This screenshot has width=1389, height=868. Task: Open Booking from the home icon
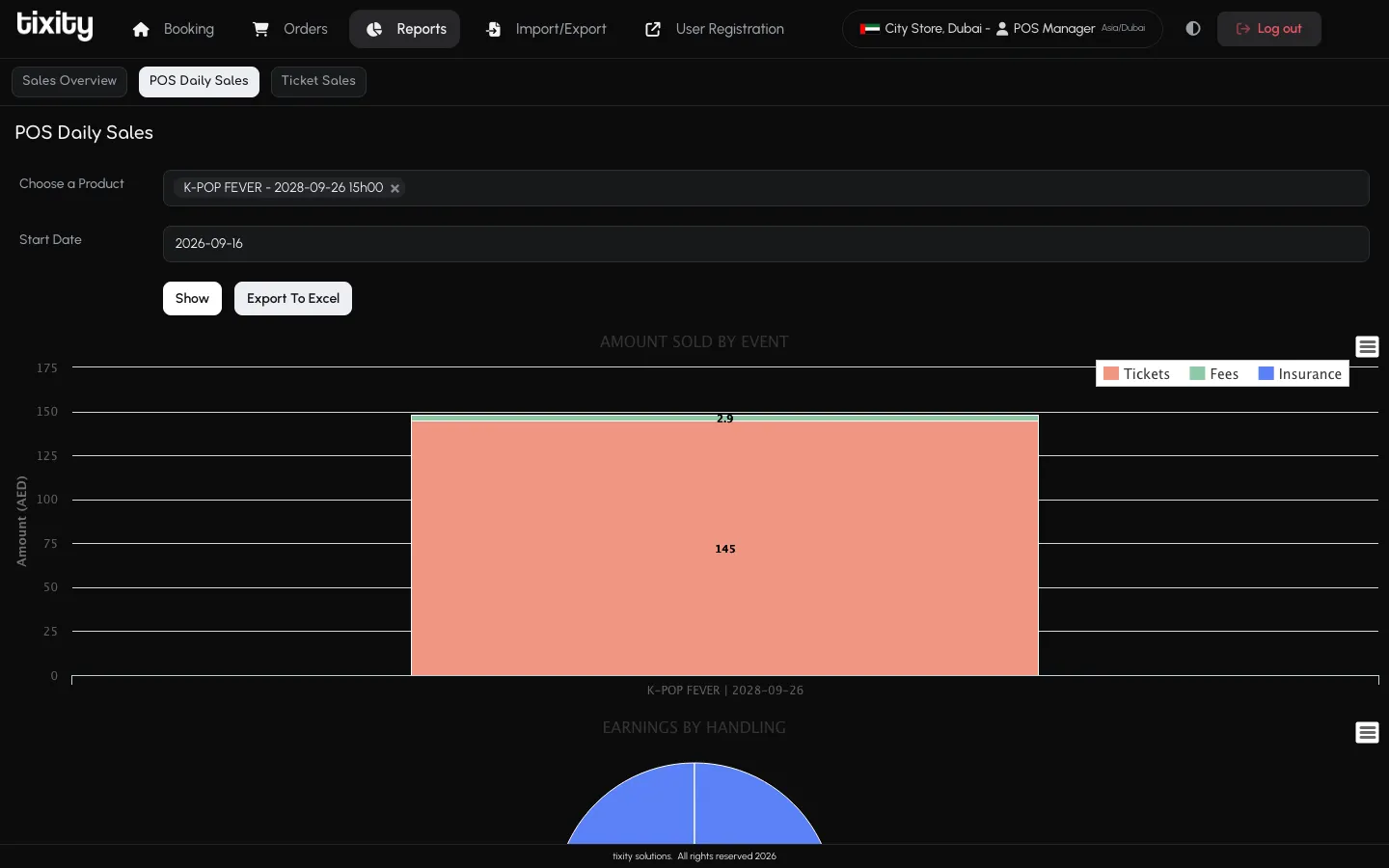174,29
